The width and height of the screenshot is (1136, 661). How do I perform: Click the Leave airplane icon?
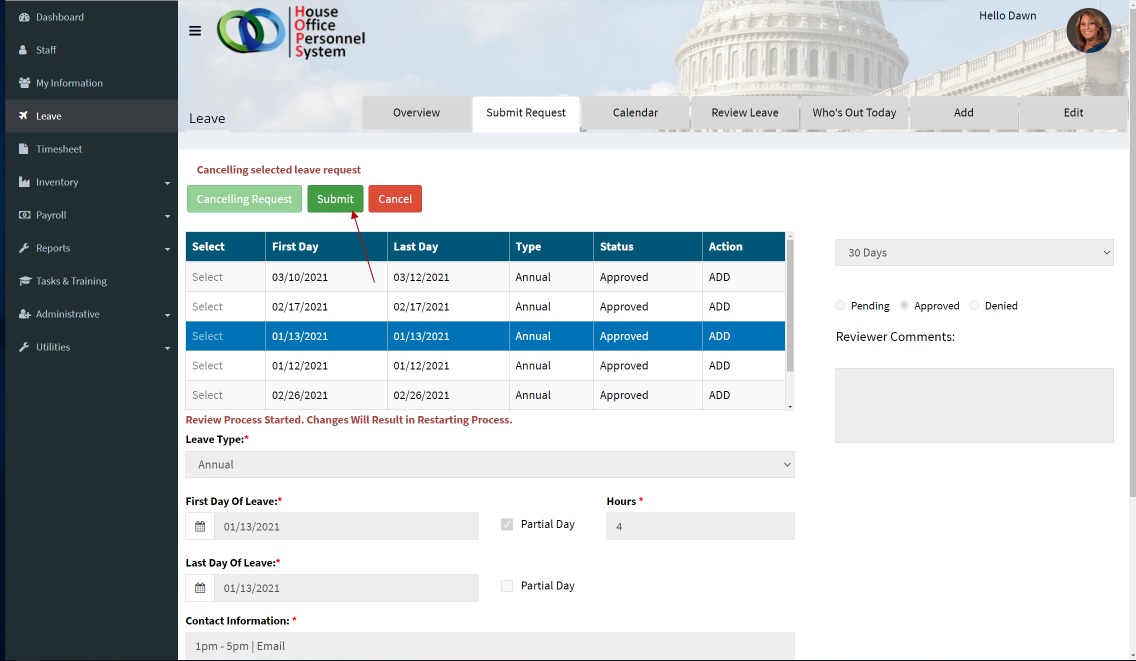(x=24, y=116)
